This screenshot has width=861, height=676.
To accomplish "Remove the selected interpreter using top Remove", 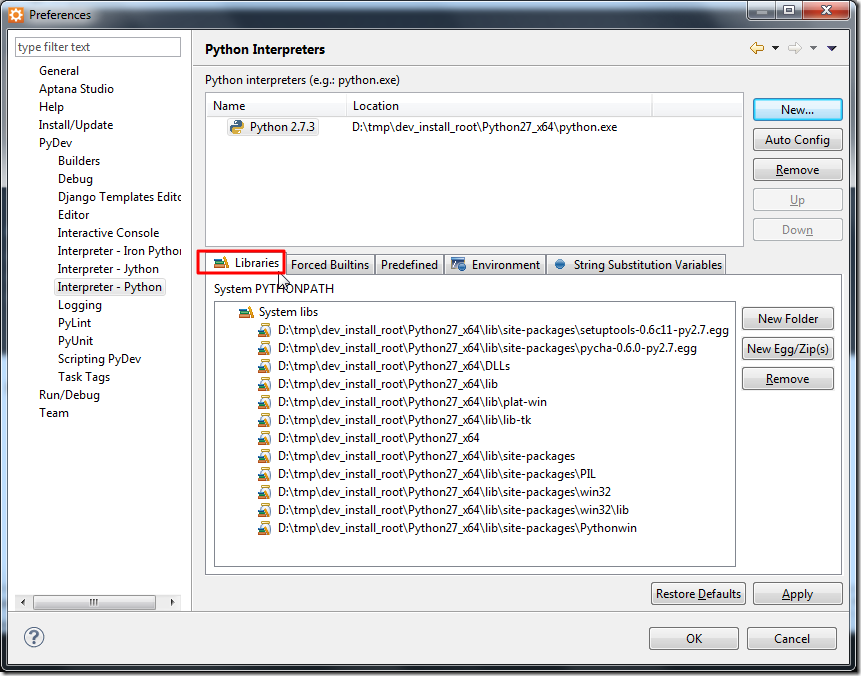I will pyautogui.click(x=797, y=170).
